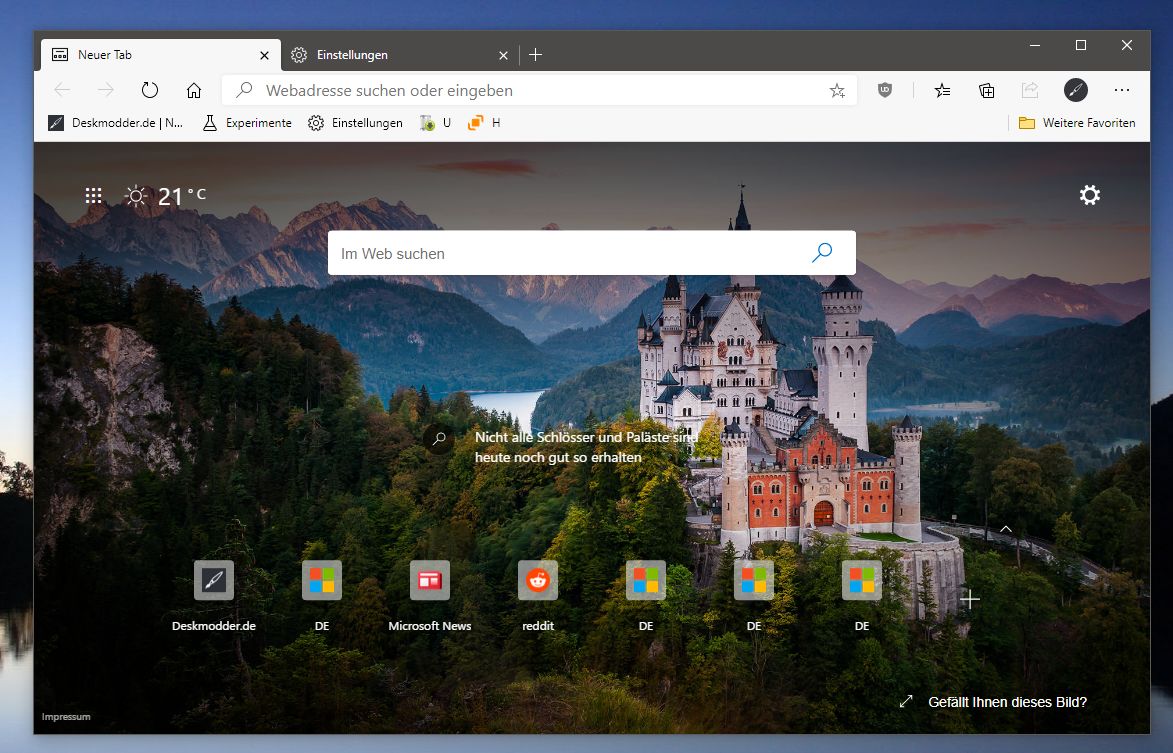Open new tab page settings gear
This screenshot has width=1173, height=753.
[x=1089, y=195]
